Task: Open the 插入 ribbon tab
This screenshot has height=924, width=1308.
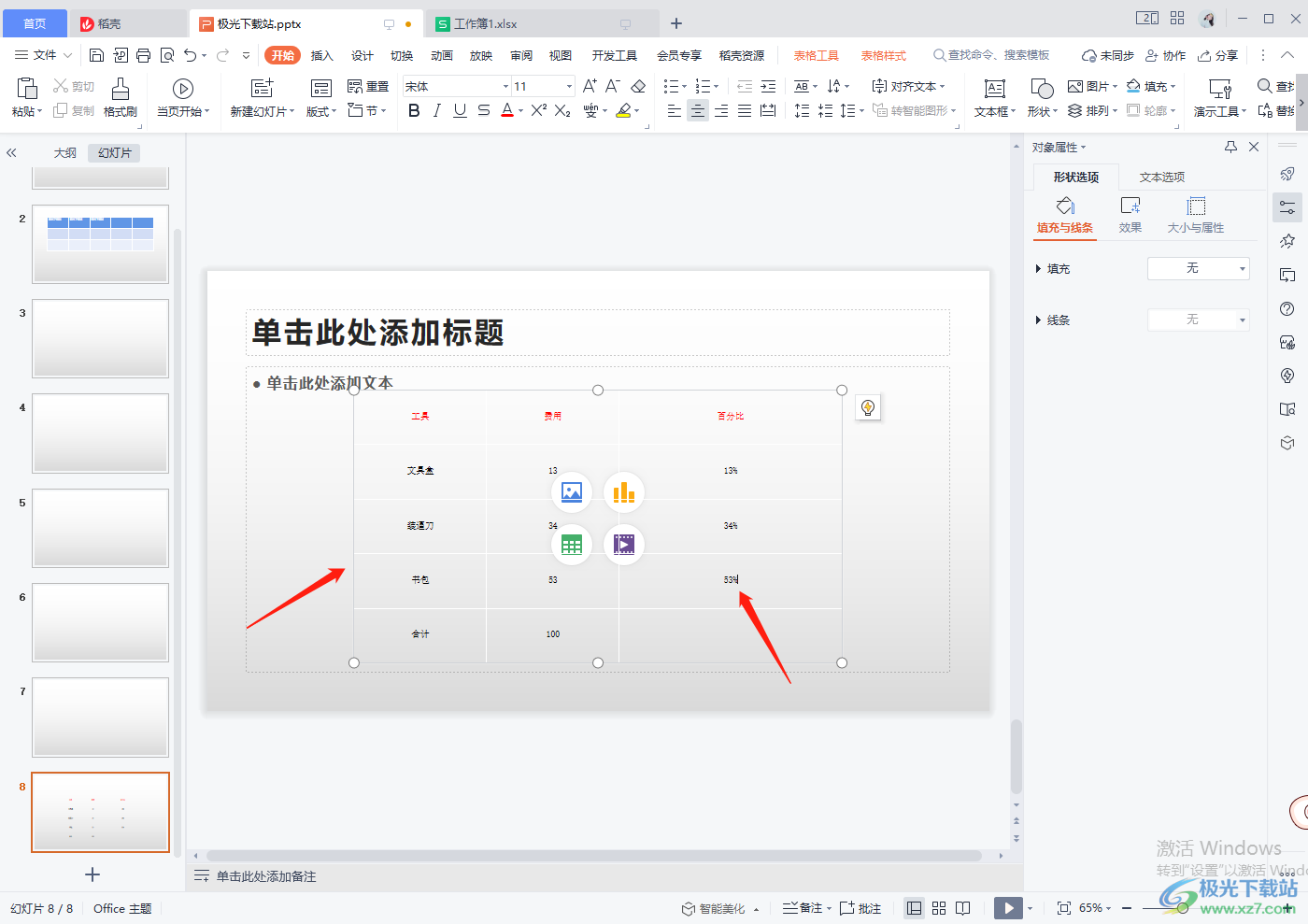Action: tap(322, 55)
